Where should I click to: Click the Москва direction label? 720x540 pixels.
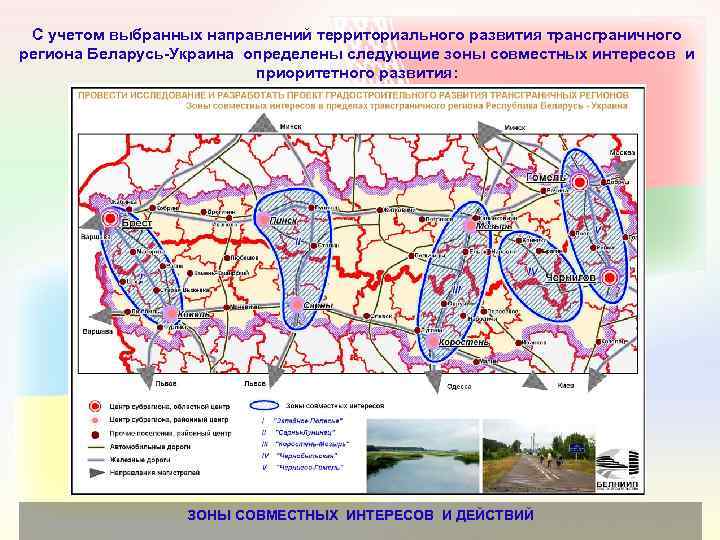click(x=622, y=152)
